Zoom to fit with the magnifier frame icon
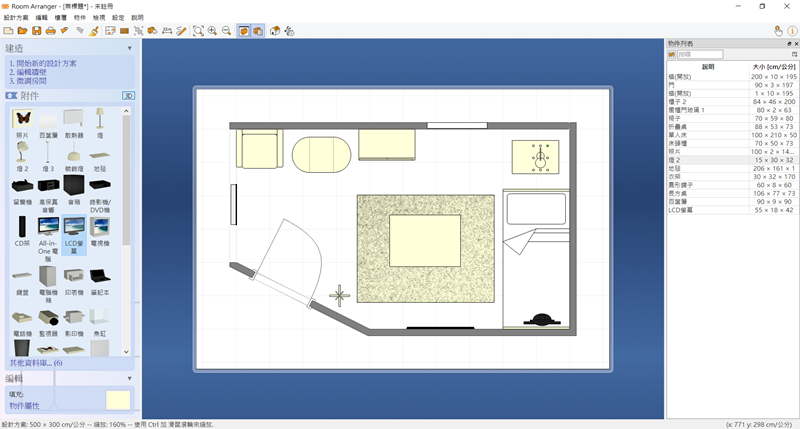 click(x=198, y=31)
